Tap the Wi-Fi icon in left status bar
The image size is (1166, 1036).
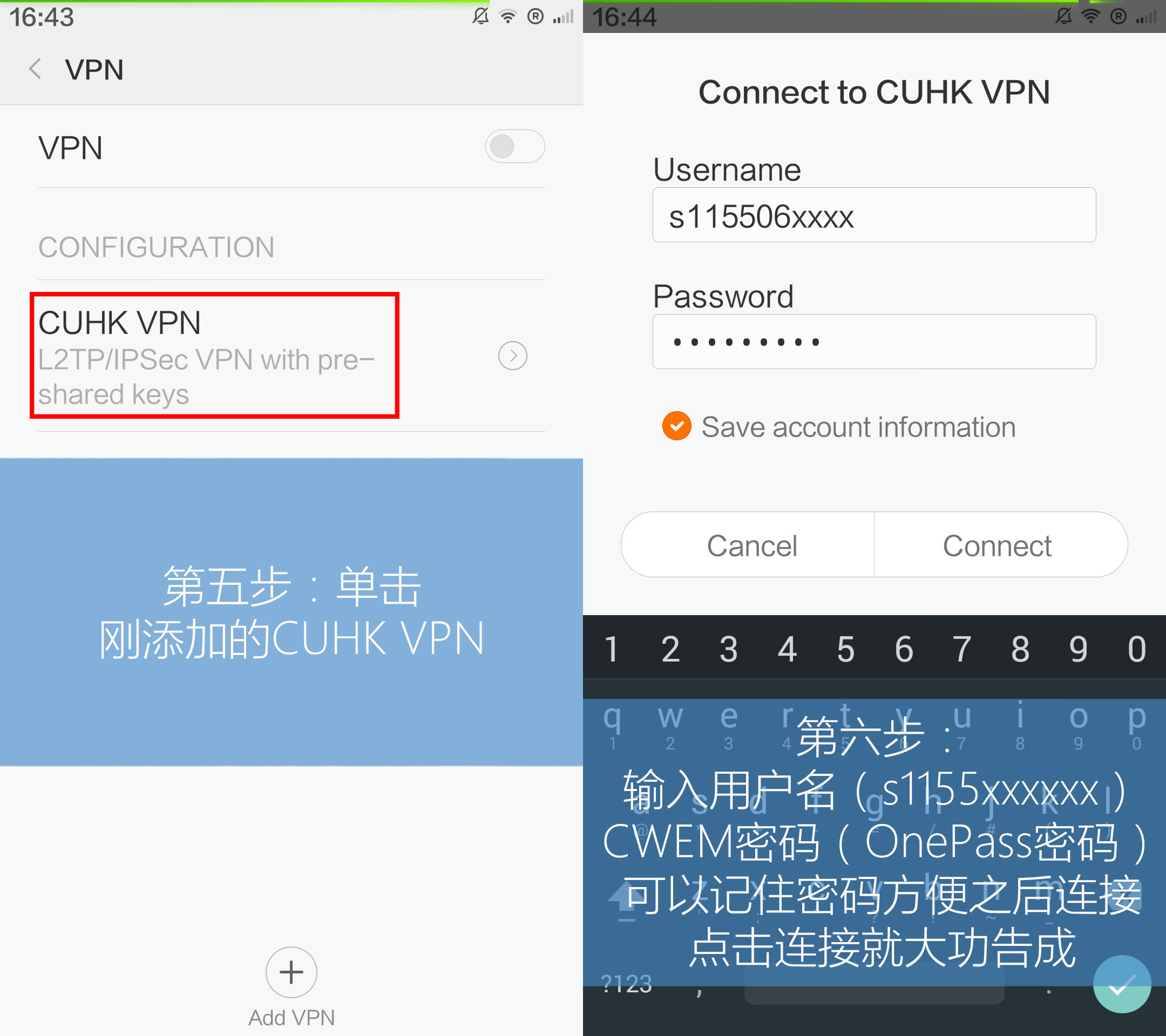click(x=507, y=17)
